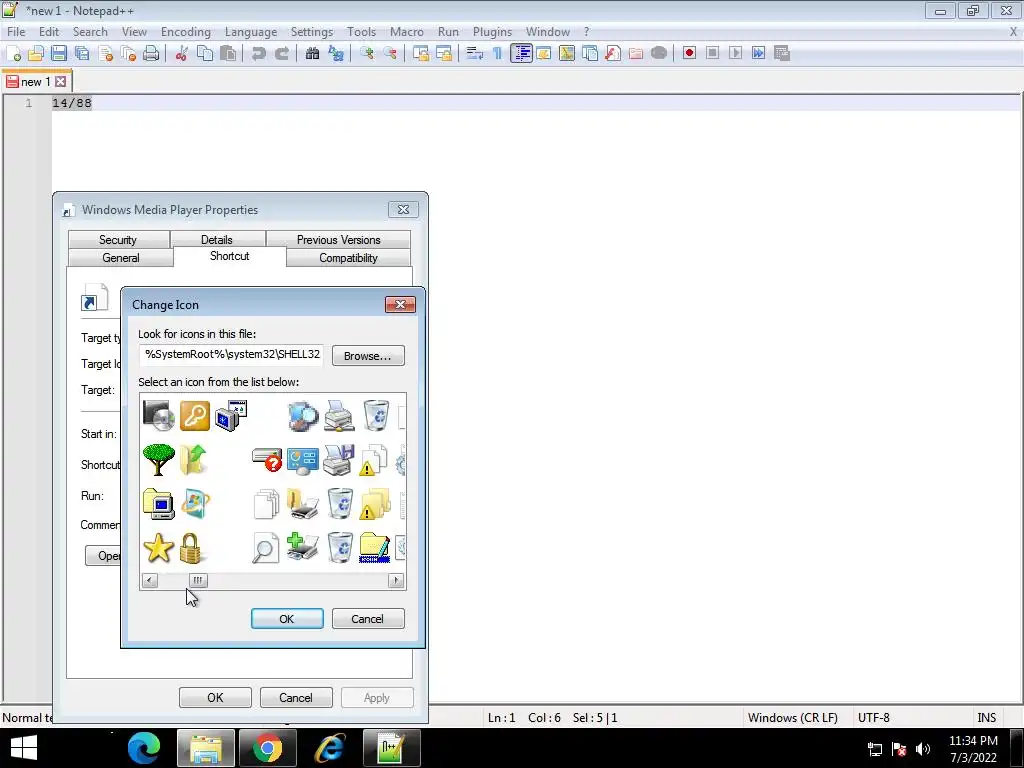Click the icon list scrollbar thumb
Image resolution: width=1024 pixels, height=768 pixels.
click(x=198, y=580)
